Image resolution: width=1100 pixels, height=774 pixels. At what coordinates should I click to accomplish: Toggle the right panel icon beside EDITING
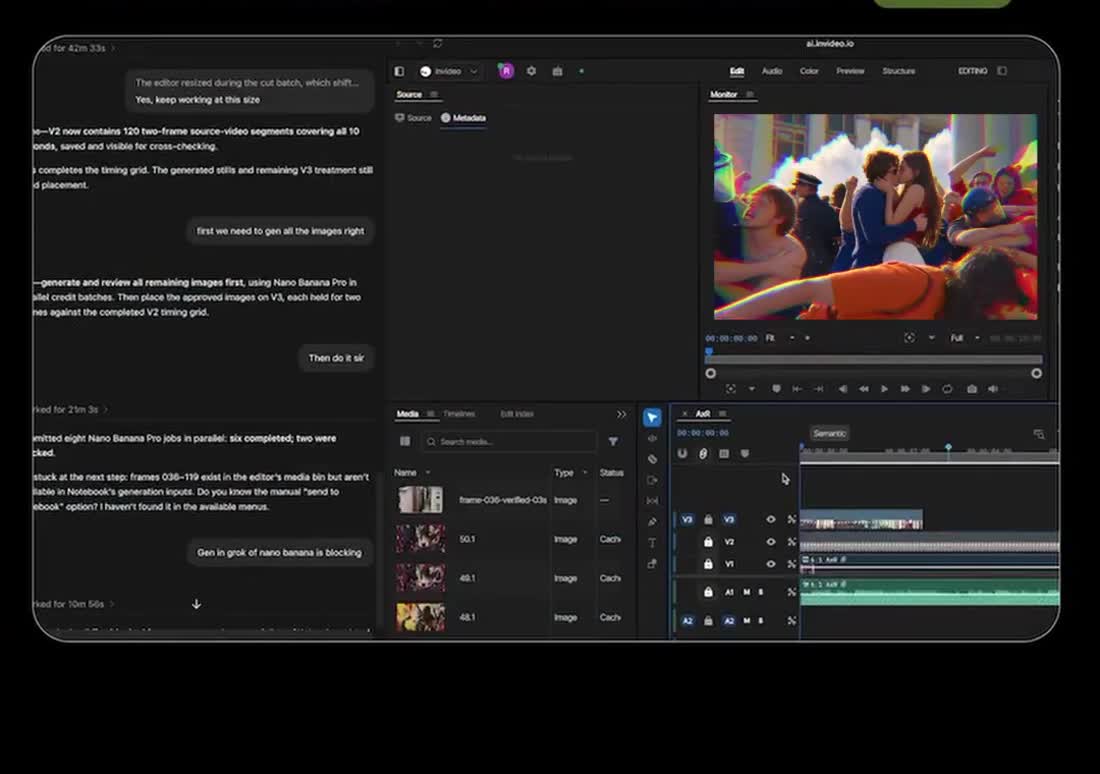[x=1002, y=71]
